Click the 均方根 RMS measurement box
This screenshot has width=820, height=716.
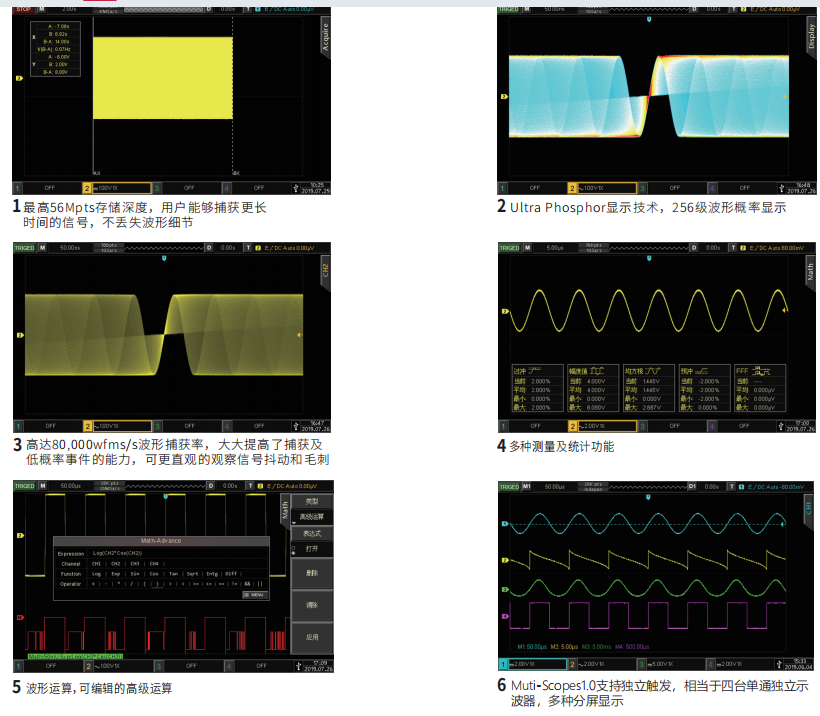(x=648, y=388)
